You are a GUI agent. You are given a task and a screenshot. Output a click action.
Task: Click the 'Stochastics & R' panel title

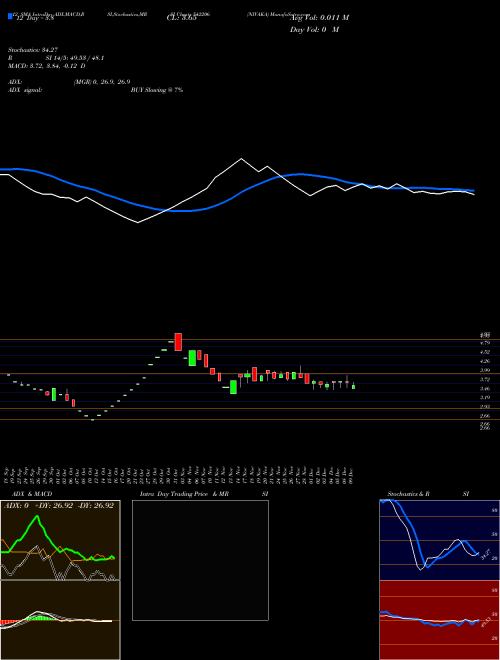[409, 494]
